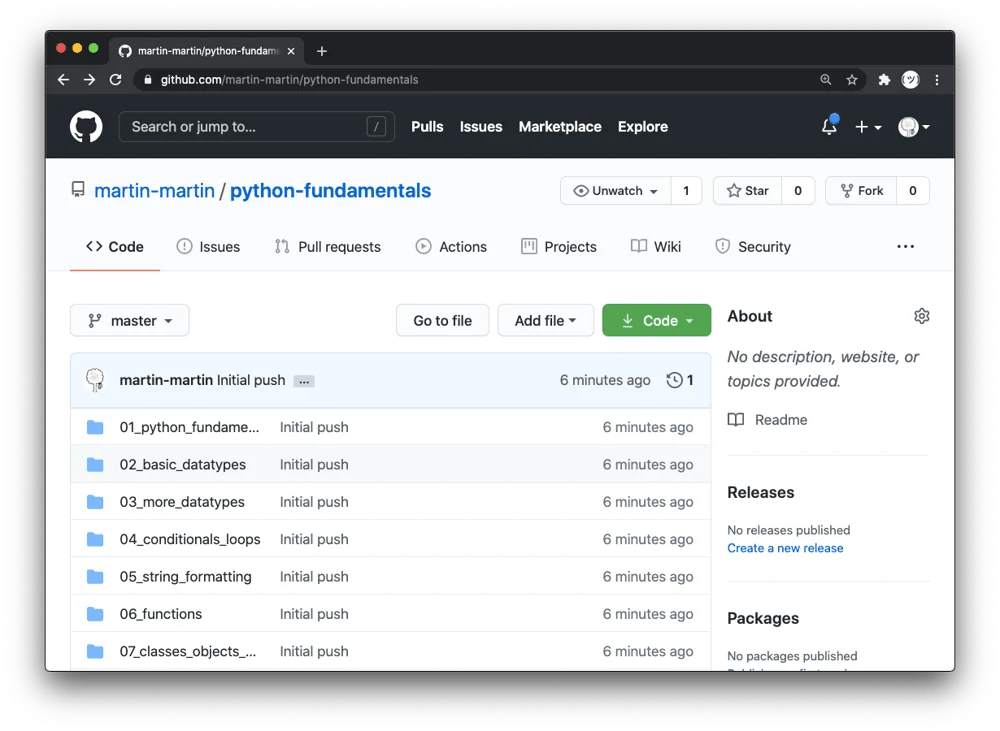Switch to the Pull requests tab

coord(328,247)
